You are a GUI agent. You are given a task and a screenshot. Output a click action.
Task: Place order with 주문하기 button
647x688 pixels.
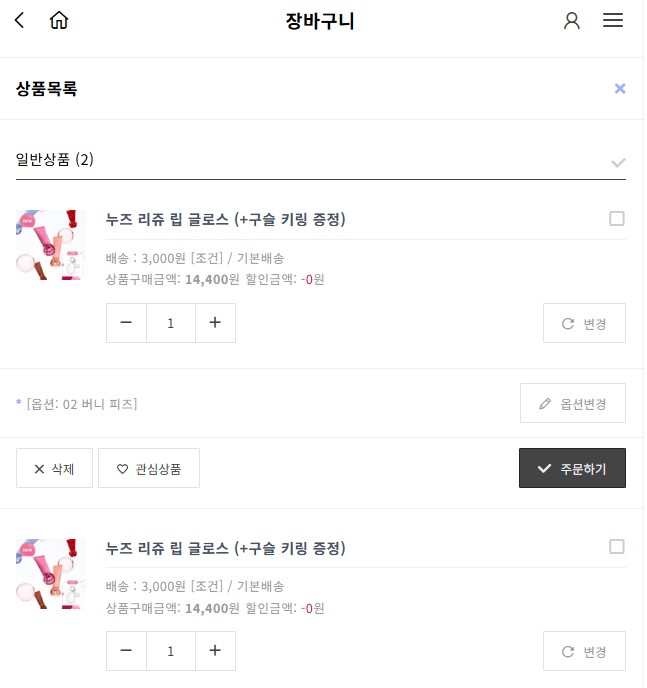coord(574,469)
